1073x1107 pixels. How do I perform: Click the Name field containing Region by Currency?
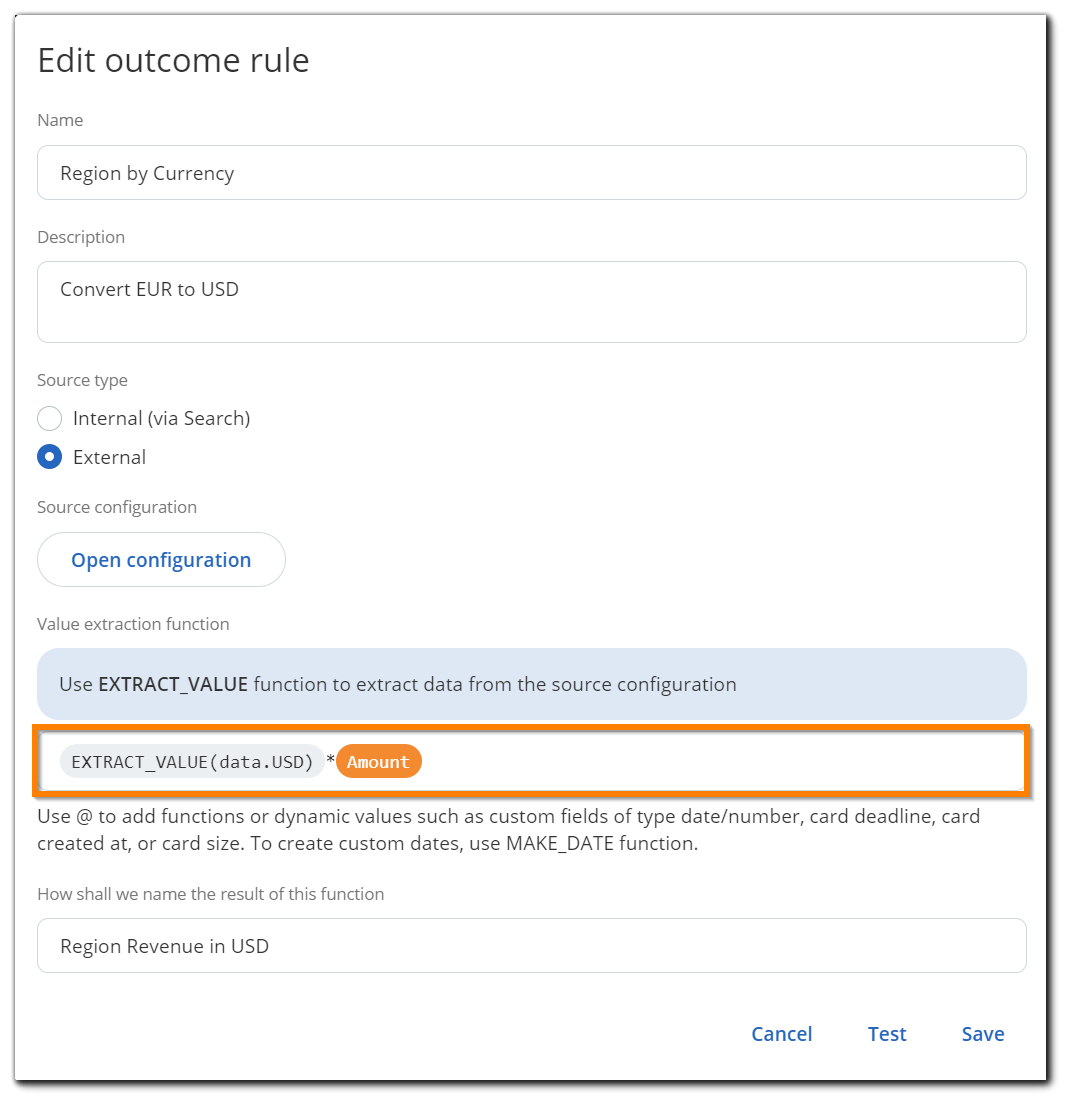click(x=531, y=173)
